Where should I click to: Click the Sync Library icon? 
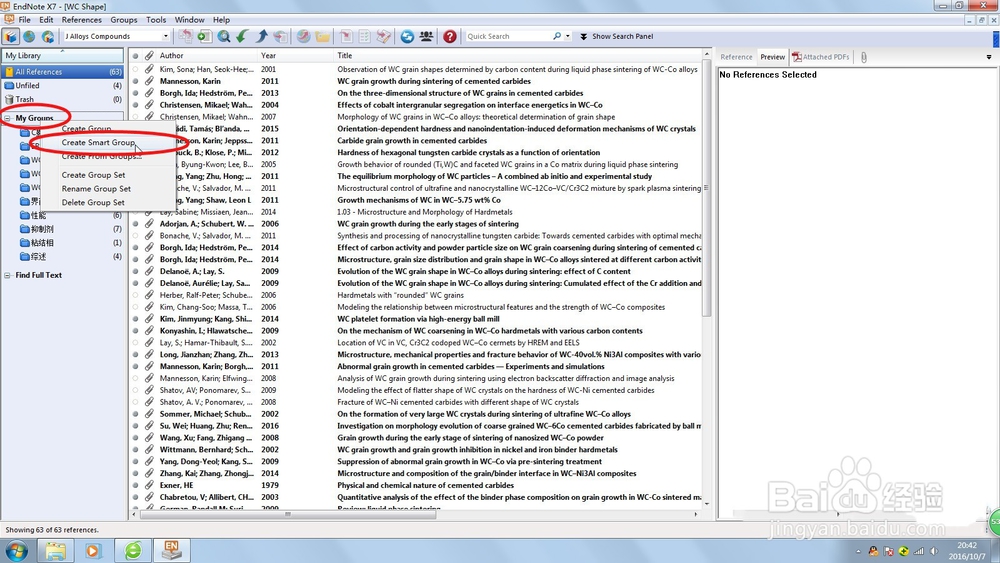407,36
